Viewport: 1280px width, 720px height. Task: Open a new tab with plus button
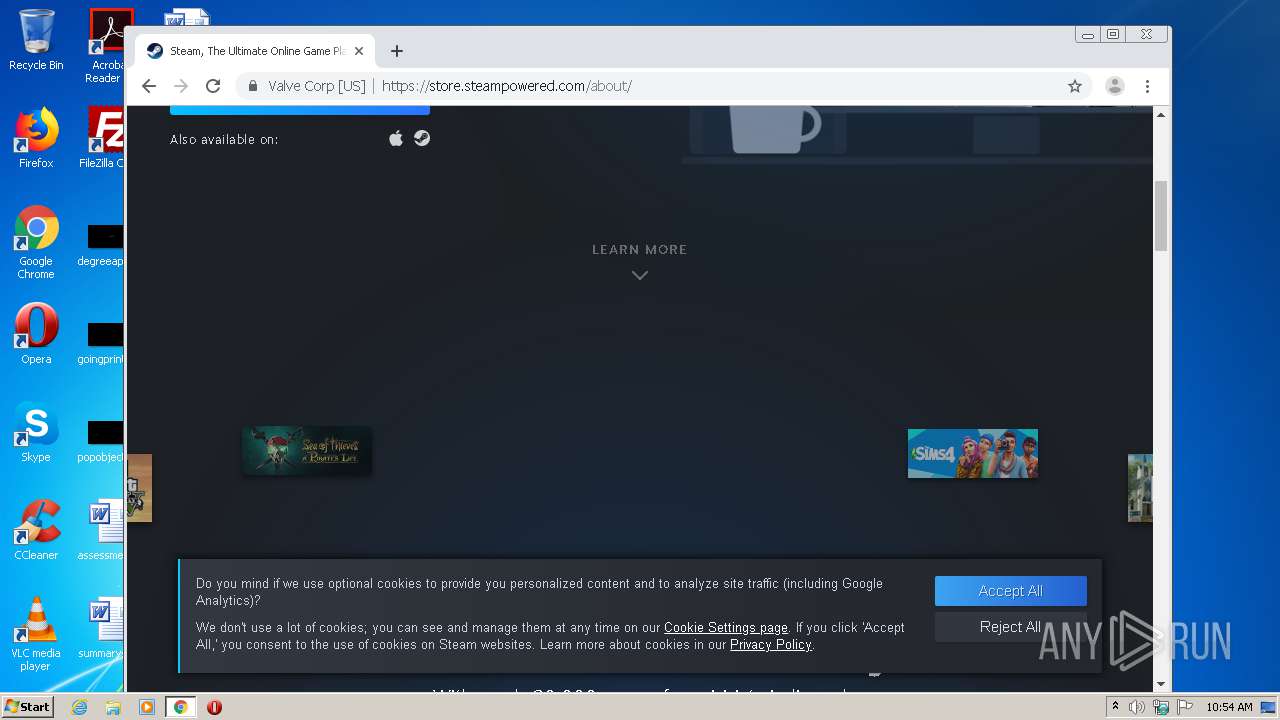[397, 51]
